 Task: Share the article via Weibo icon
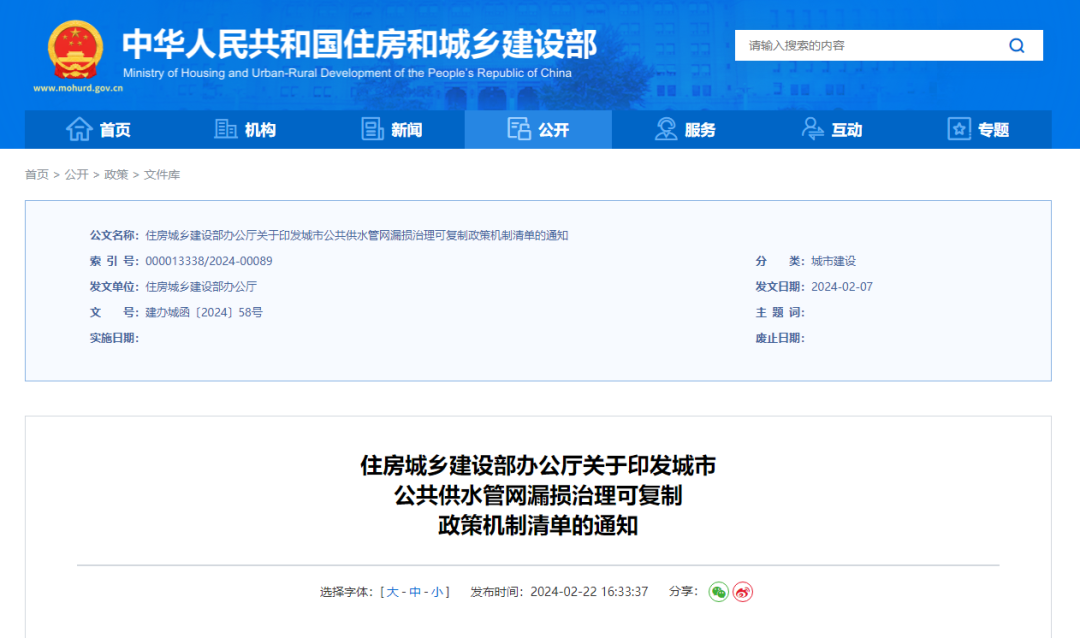[742, 592]
